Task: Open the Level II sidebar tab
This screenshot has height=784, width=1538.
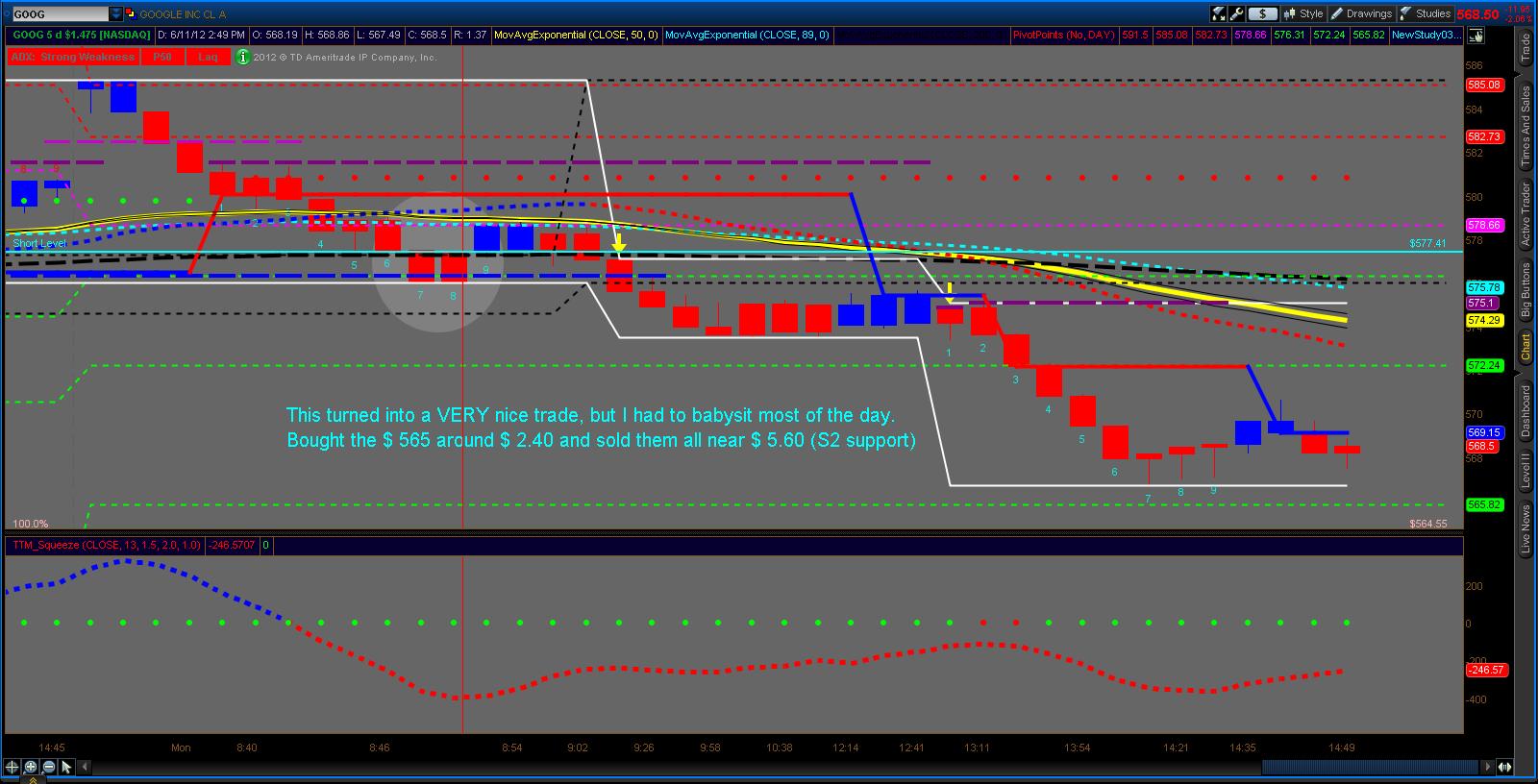Action: pos(1526,471)
